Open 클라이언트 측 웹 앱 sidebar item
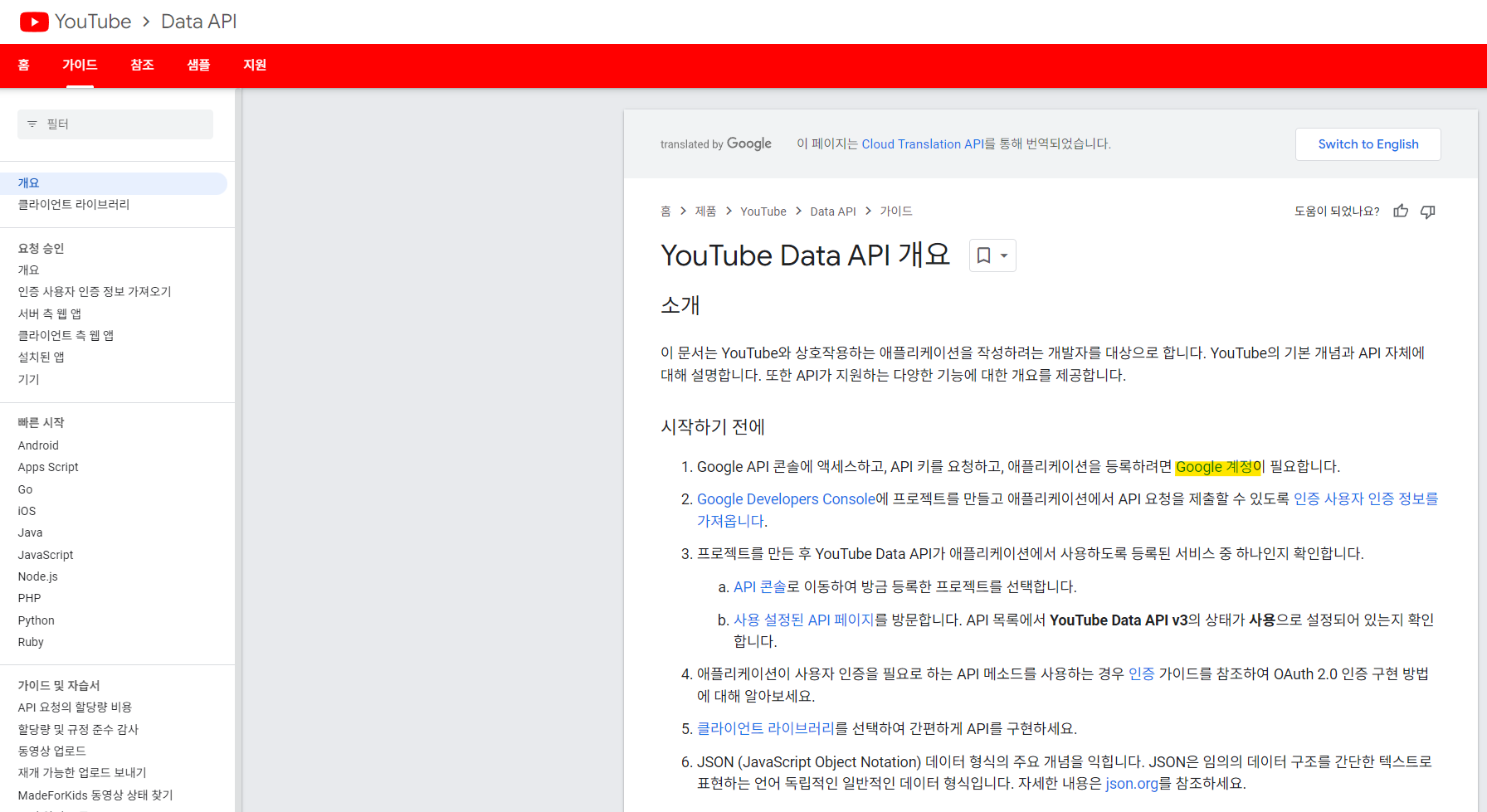The image size is (1487, 812). pos(66,336)
